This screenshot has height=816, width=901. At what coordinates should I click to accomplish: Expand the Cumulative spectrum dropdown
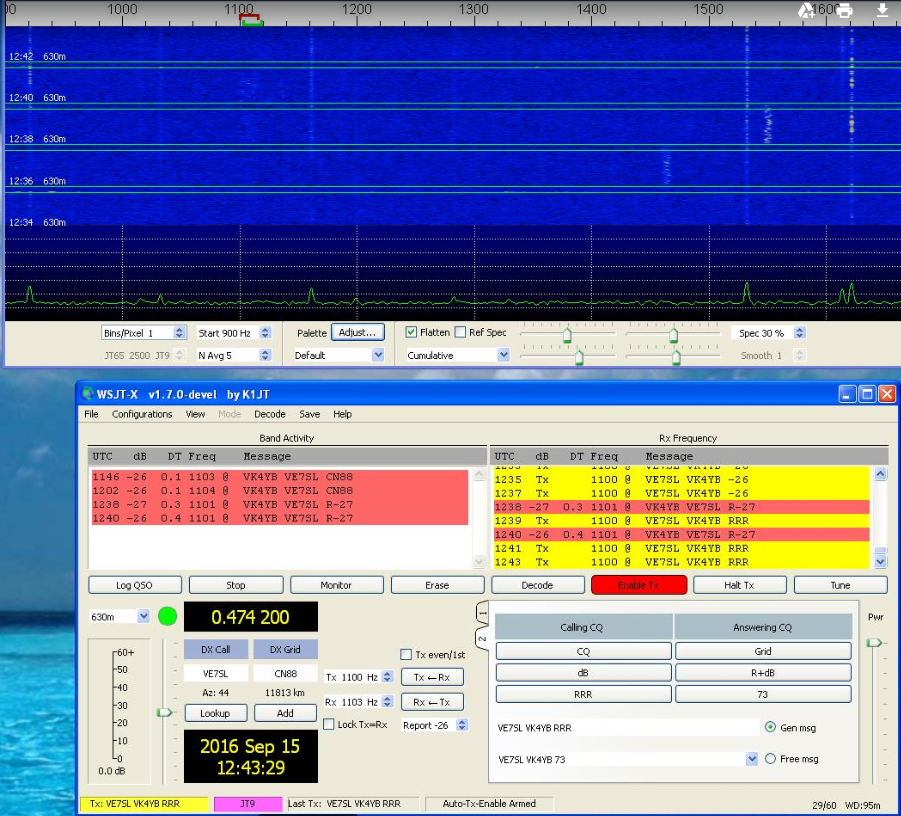click(x=503, y=355)
